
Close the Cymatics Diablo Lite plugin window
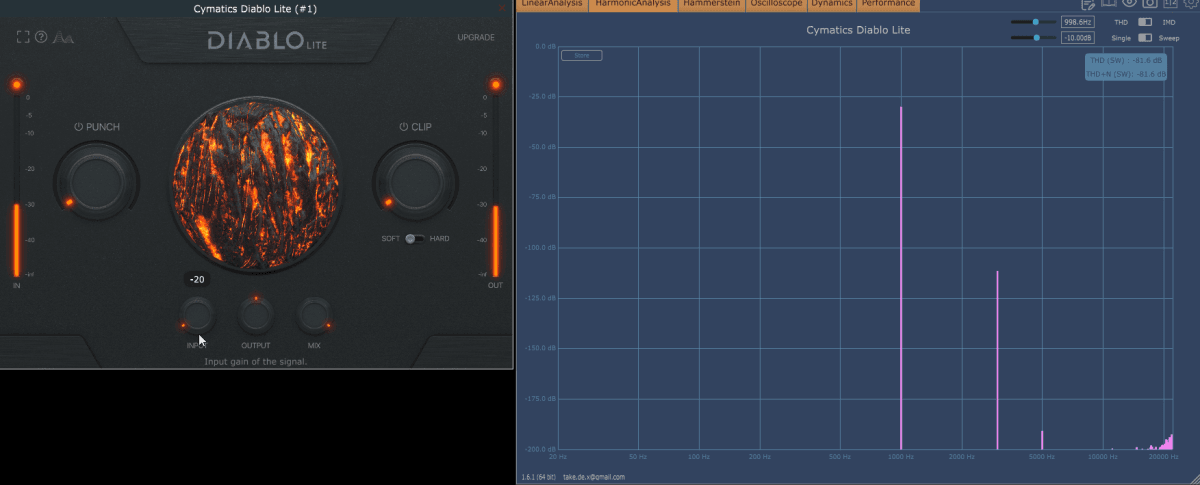pyautogui.click(x=503, y=7)
